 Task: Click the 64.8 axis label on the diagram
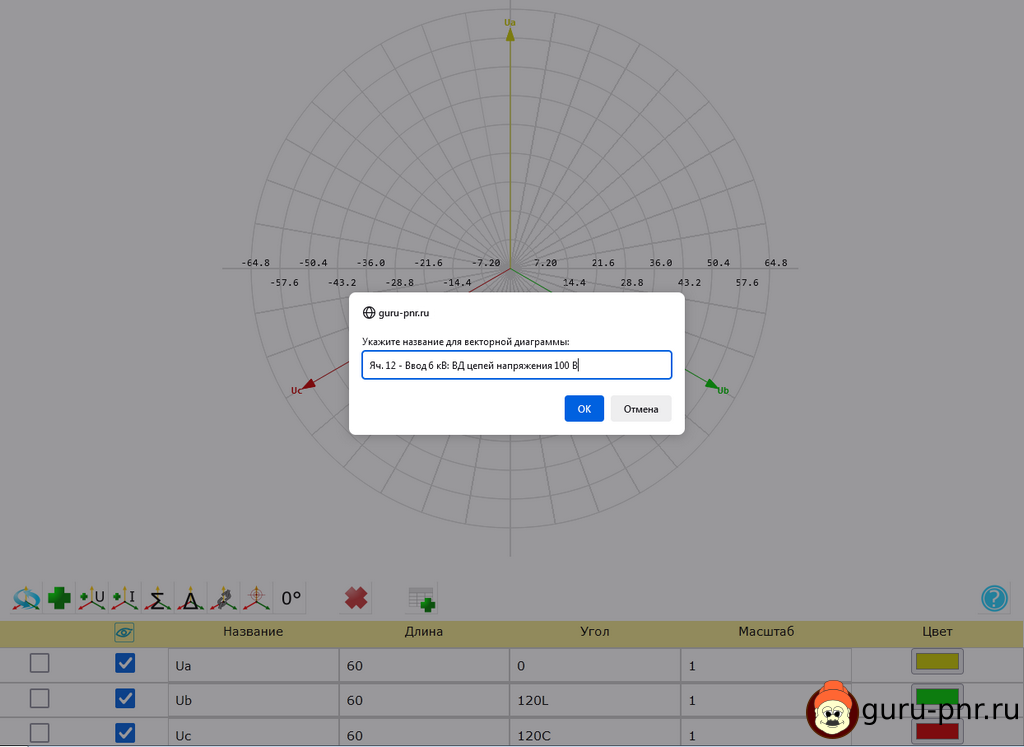776,262
